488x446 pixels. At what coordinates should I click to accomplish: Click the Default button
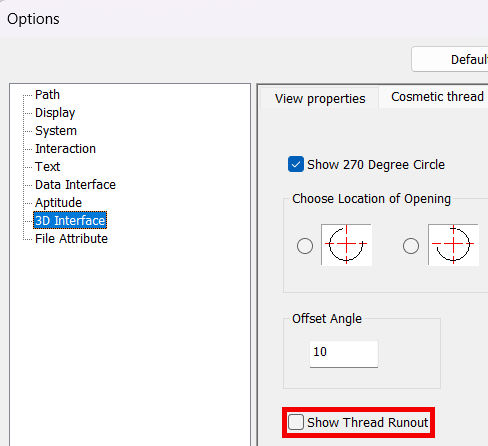[x=450, y=59]
